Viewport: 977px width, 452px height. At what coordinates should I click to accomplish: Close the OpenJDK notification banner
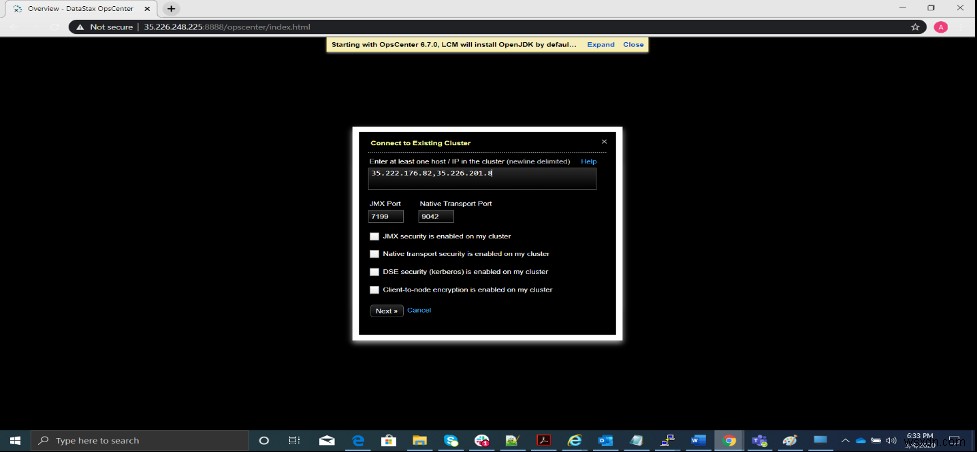(x=633, y=44)
